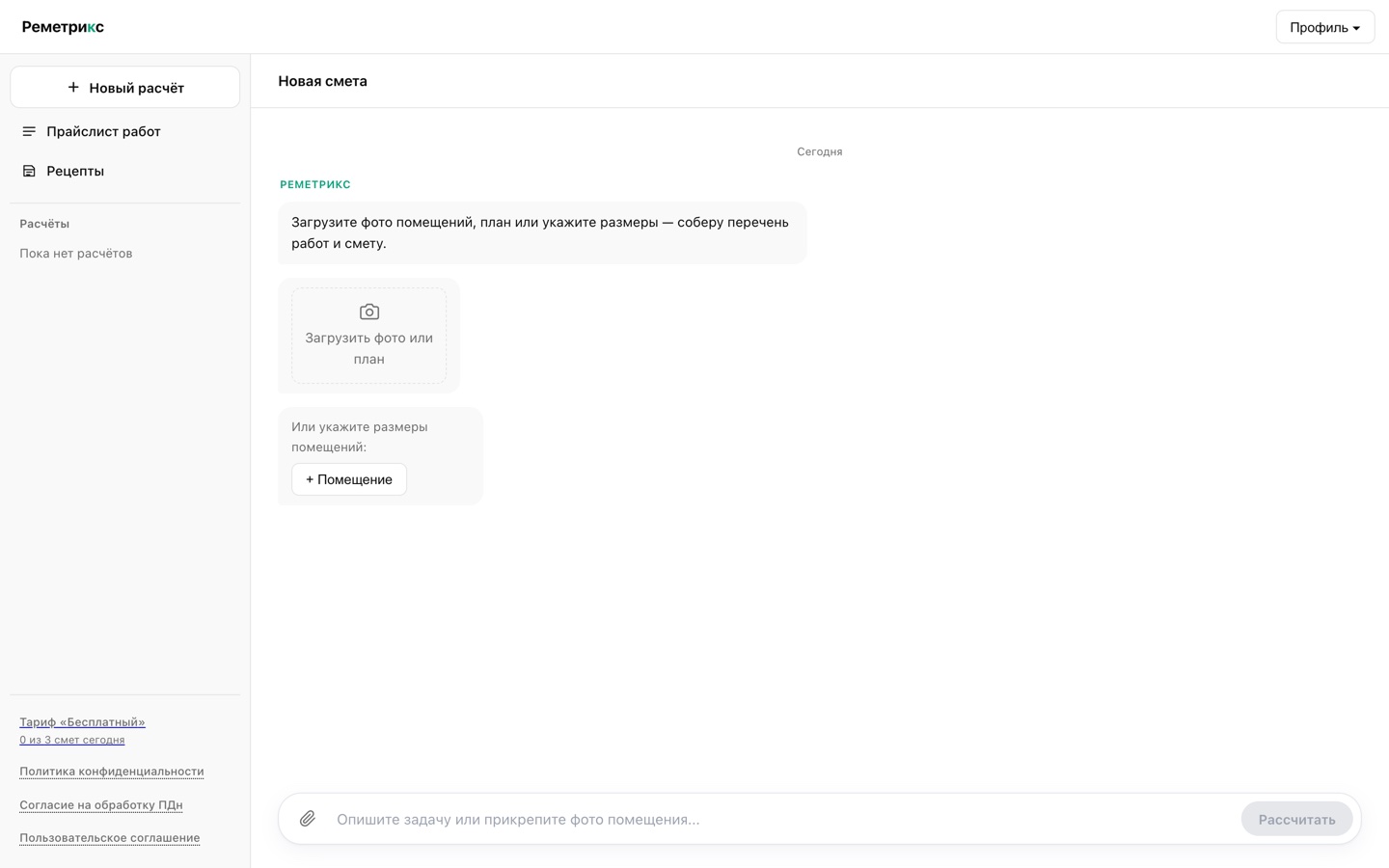This screenshot has height=868, width=1389.
Task: Click the Рассчитать button
Action: point(1296,819)
